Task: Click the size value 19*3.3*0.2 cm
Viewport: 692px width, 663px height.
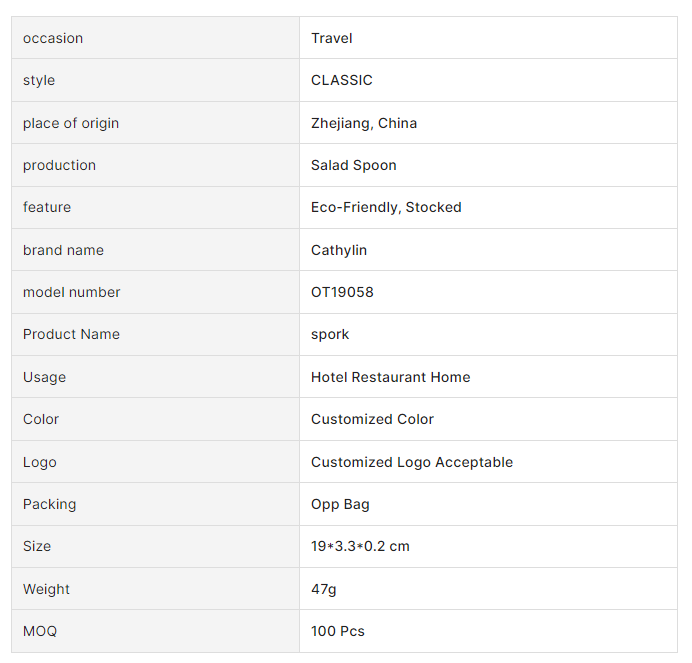Action: [360, 546]
